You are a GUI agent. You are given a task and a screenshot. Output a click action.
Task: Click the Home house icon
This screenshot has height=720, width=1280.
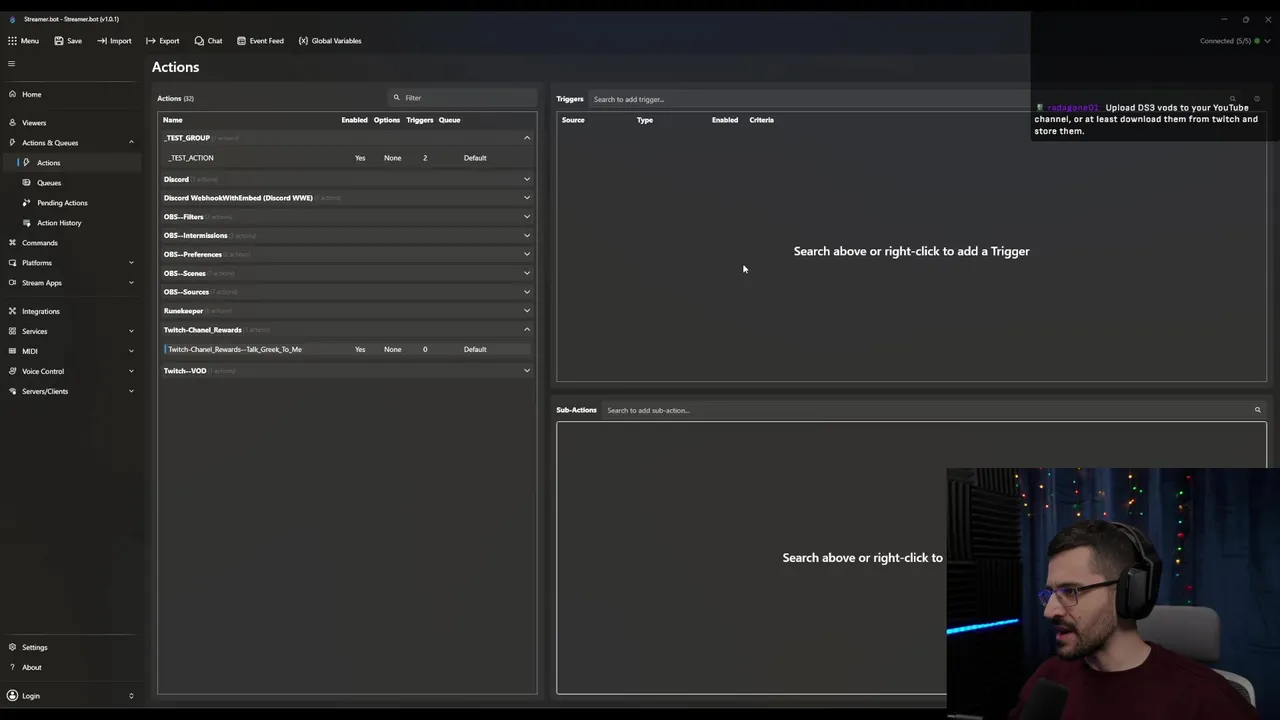tap(12, 94)
